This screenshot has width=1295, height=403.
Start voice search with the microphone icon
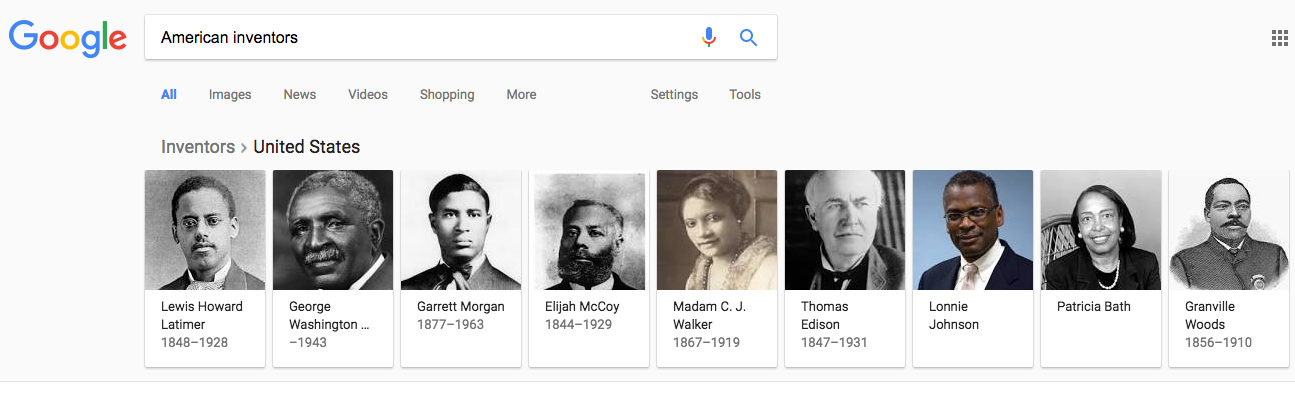coord(709,38)
